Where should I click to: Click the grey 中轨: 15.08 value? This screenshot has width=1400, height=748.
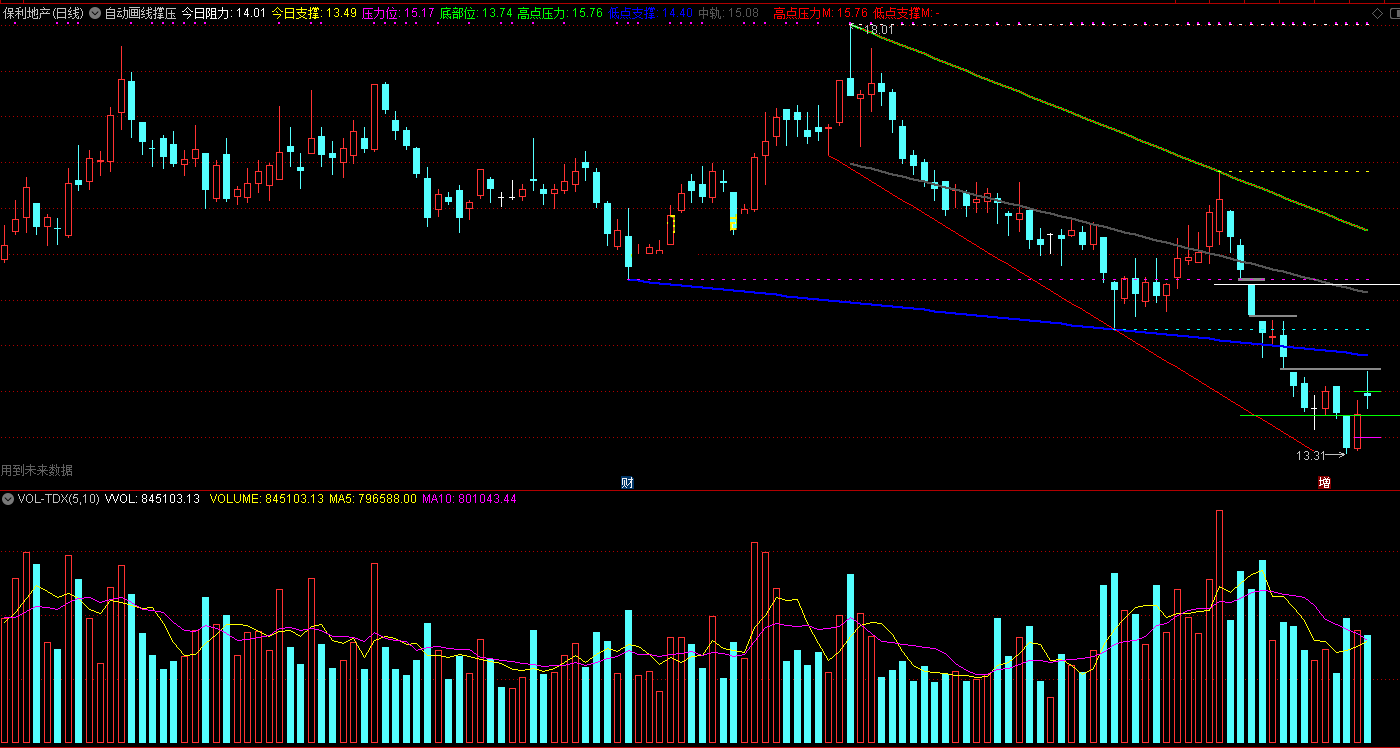point(728,14)
